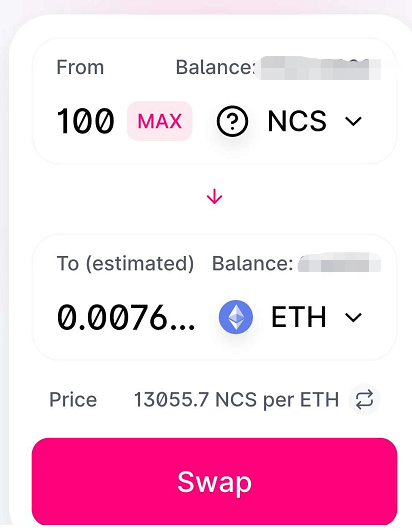Expand the NCS token chevron

[353, 121]
